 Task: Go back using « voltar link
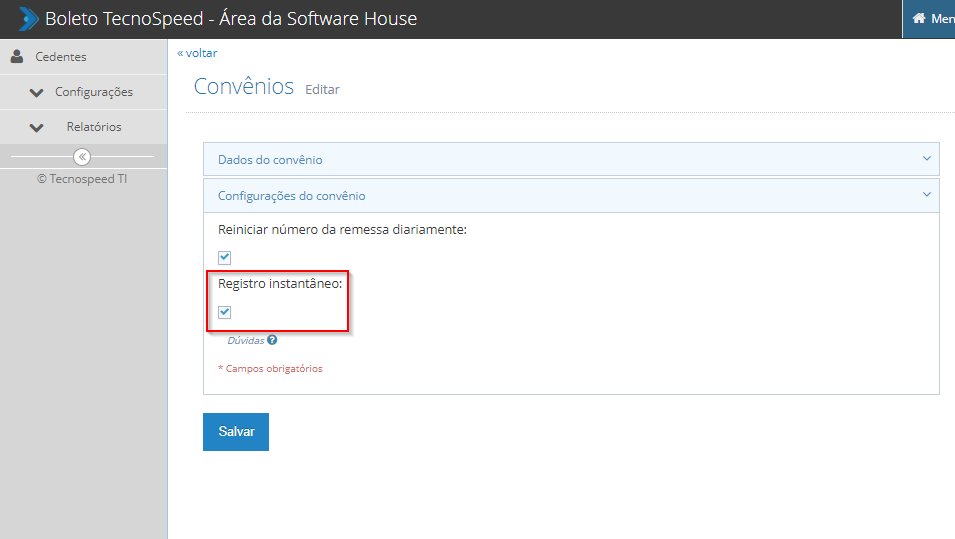pyautogui.click(x=197, y=53)
